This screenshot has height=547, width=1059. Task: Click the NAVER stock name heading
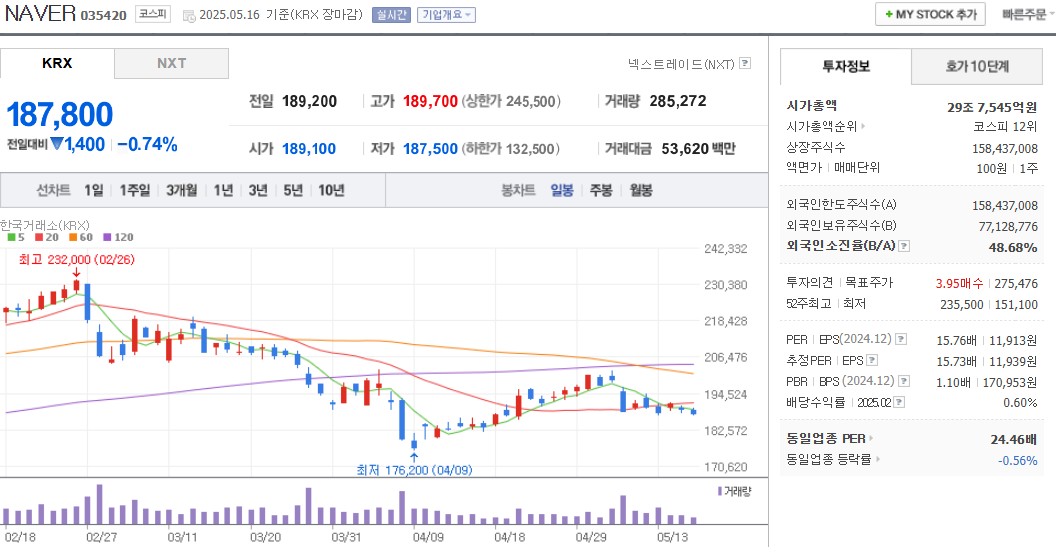[x=40, y=14]
